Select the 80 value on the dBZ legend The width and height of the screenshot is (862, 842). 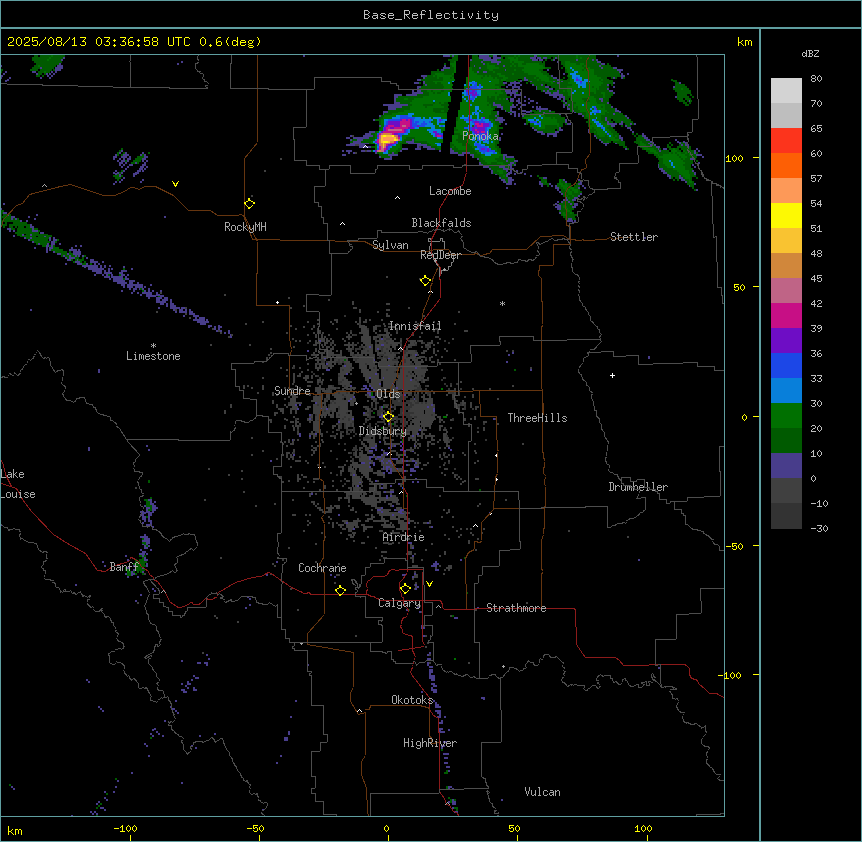click(x=816, y=79)
